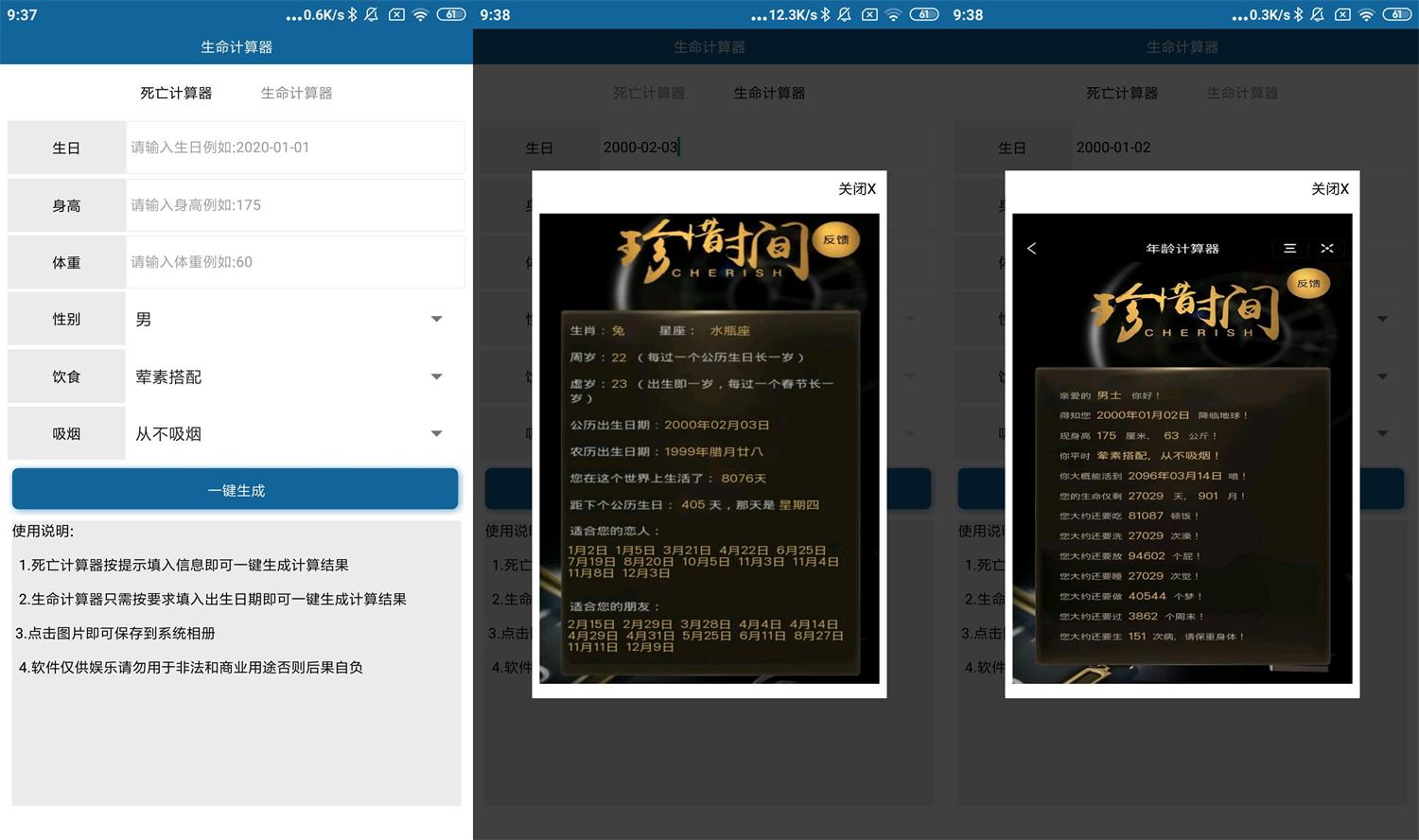Switch to 生命计算器 tab on the empty form screen
The height and width of the screenshot is (840, 1419).
pyautogui.click(x=296, y=93)
